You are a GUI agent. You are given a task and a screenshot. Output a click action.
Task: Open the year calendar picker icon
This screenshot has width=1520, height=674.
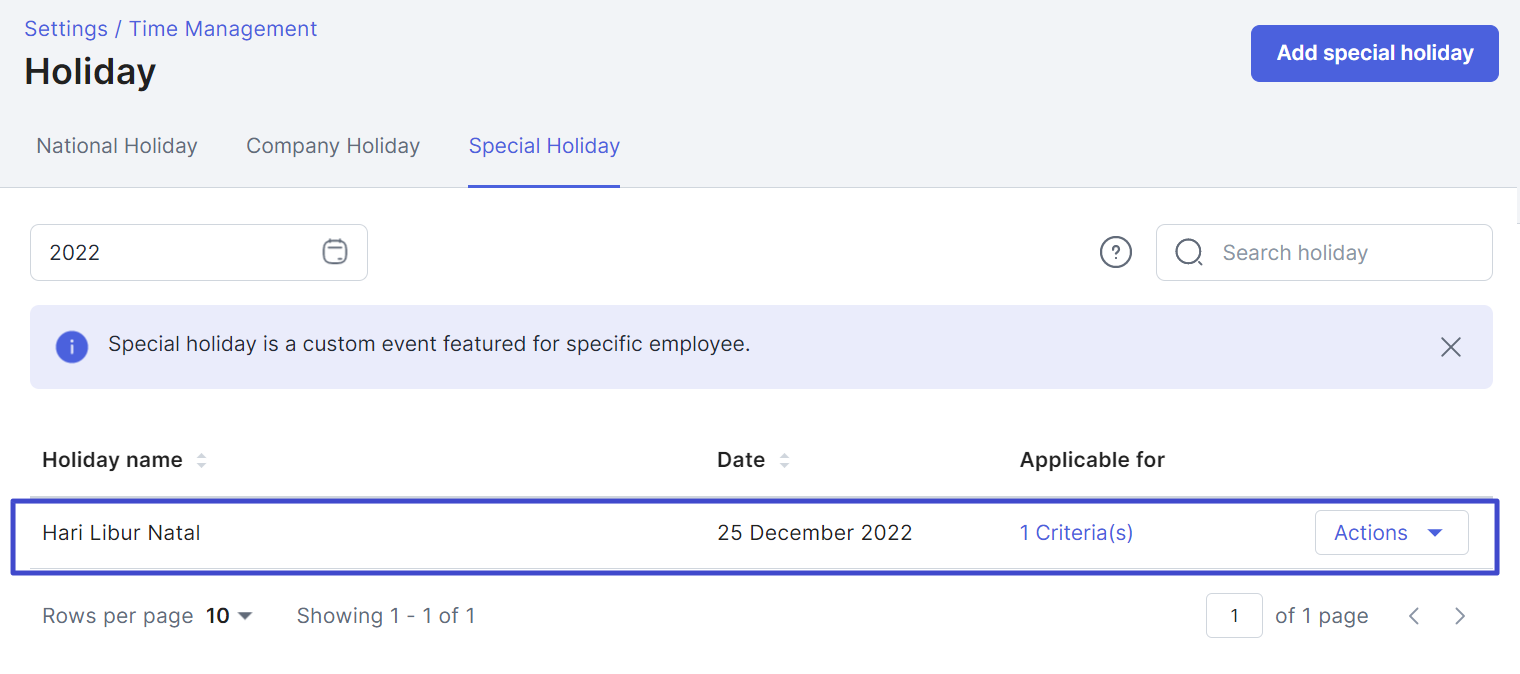[335, 252]
